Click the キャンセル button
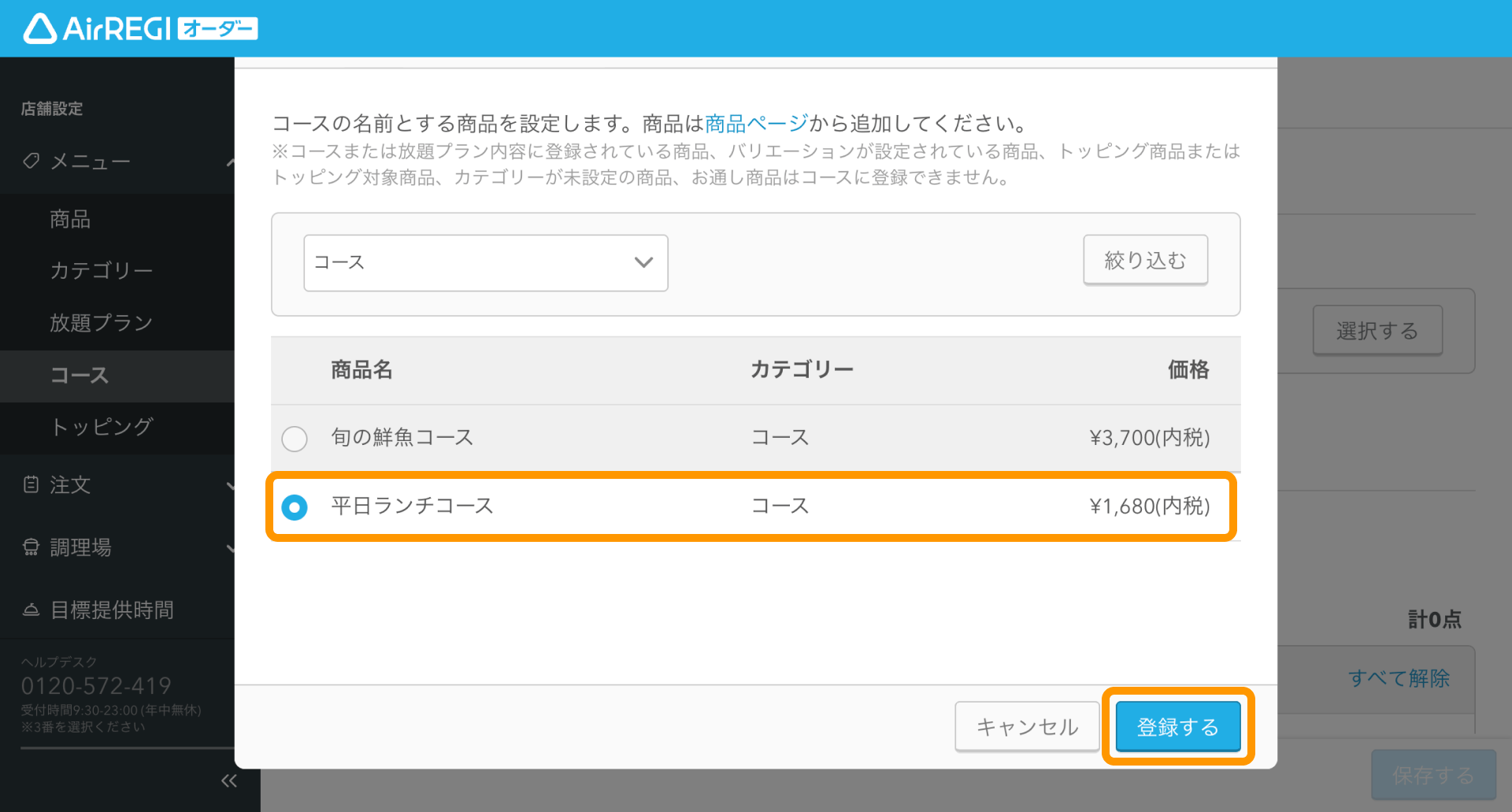Screen dimensions: 1512x812 coord(1027,727)
